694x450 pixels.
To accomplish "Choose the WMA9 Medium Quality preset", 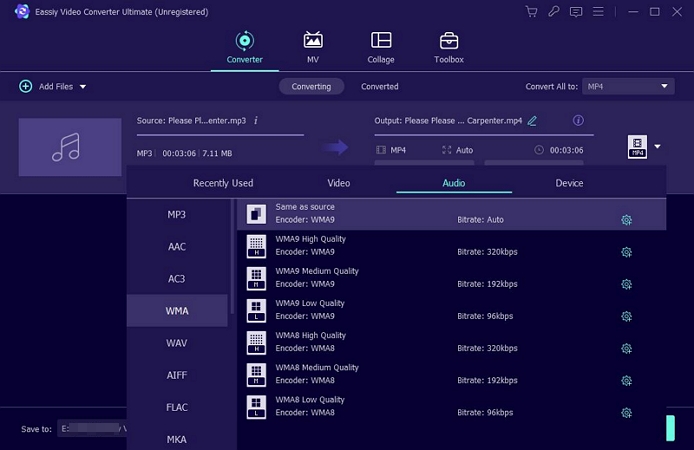I will click(451, 278).
